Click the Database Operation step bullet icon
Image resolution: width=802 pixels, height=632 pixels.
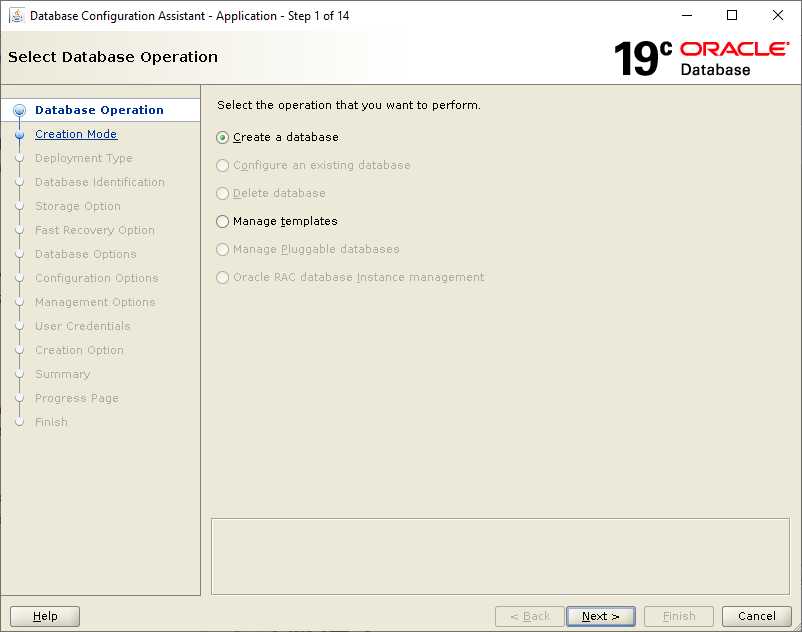tap(20, 110)
